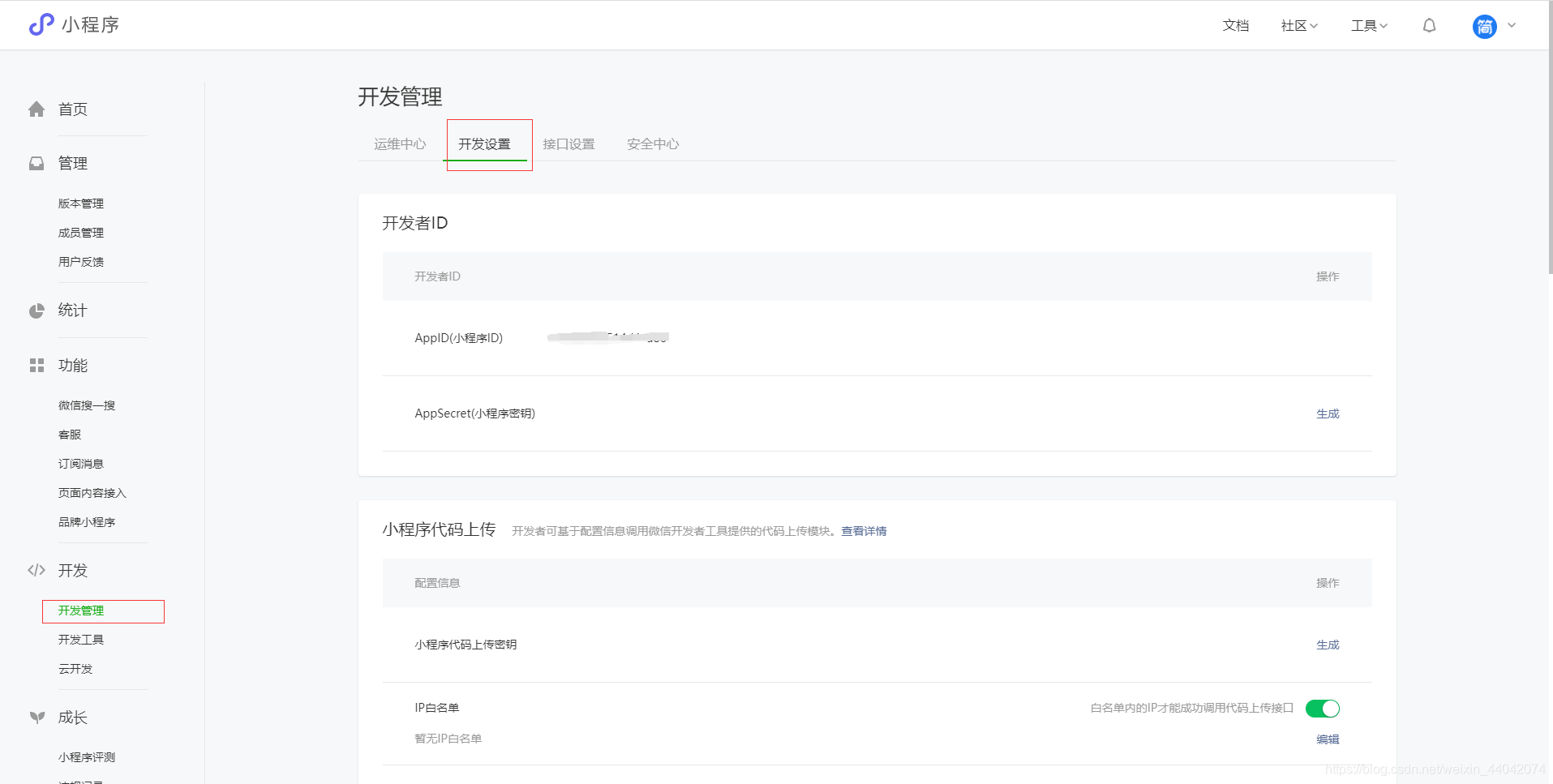Open 客服 in the sidebar
Viewport: 1553px width, 784px height.
[x=70, y=435]
